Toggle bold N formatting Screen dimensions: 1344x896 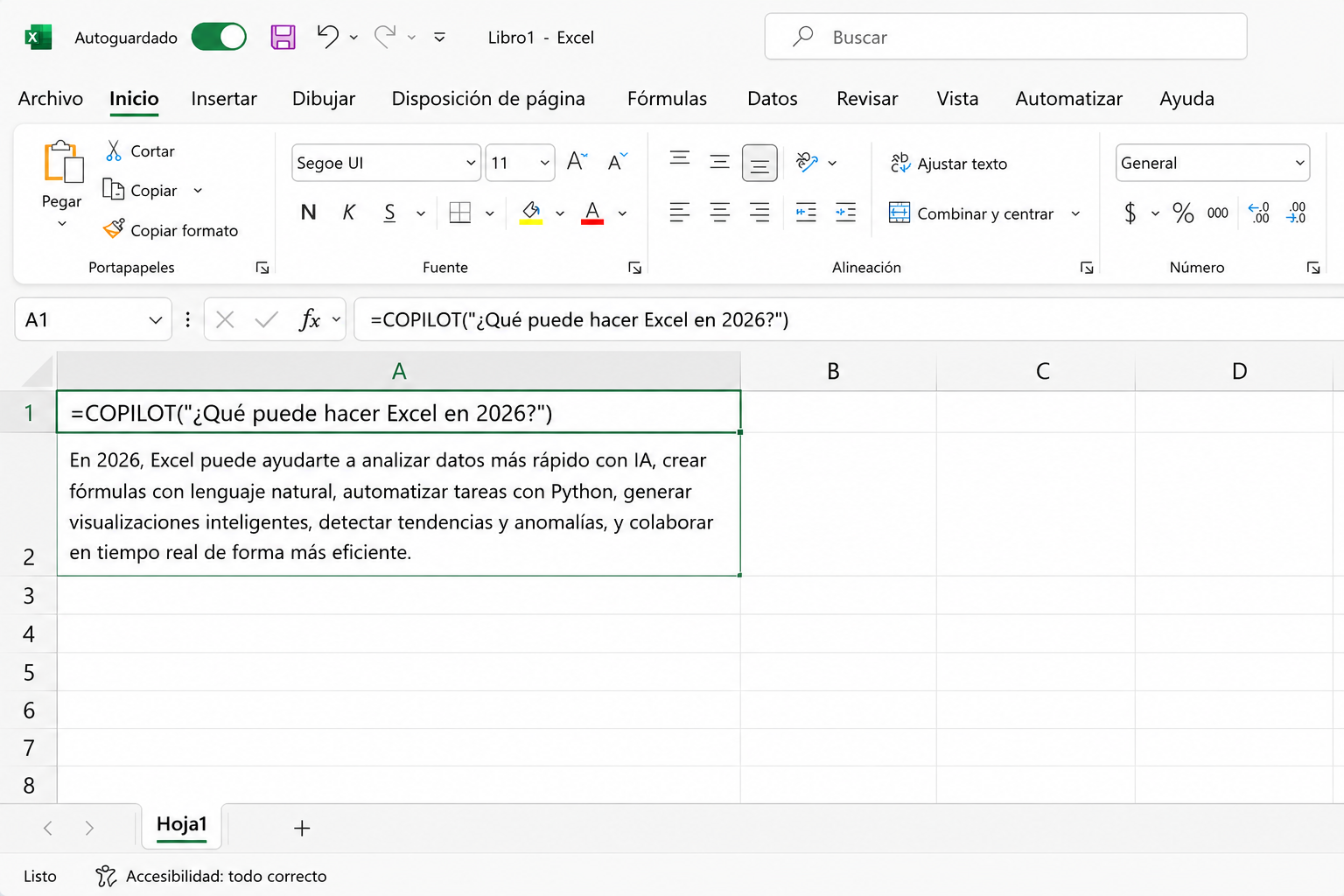click(x=308, y=213)
